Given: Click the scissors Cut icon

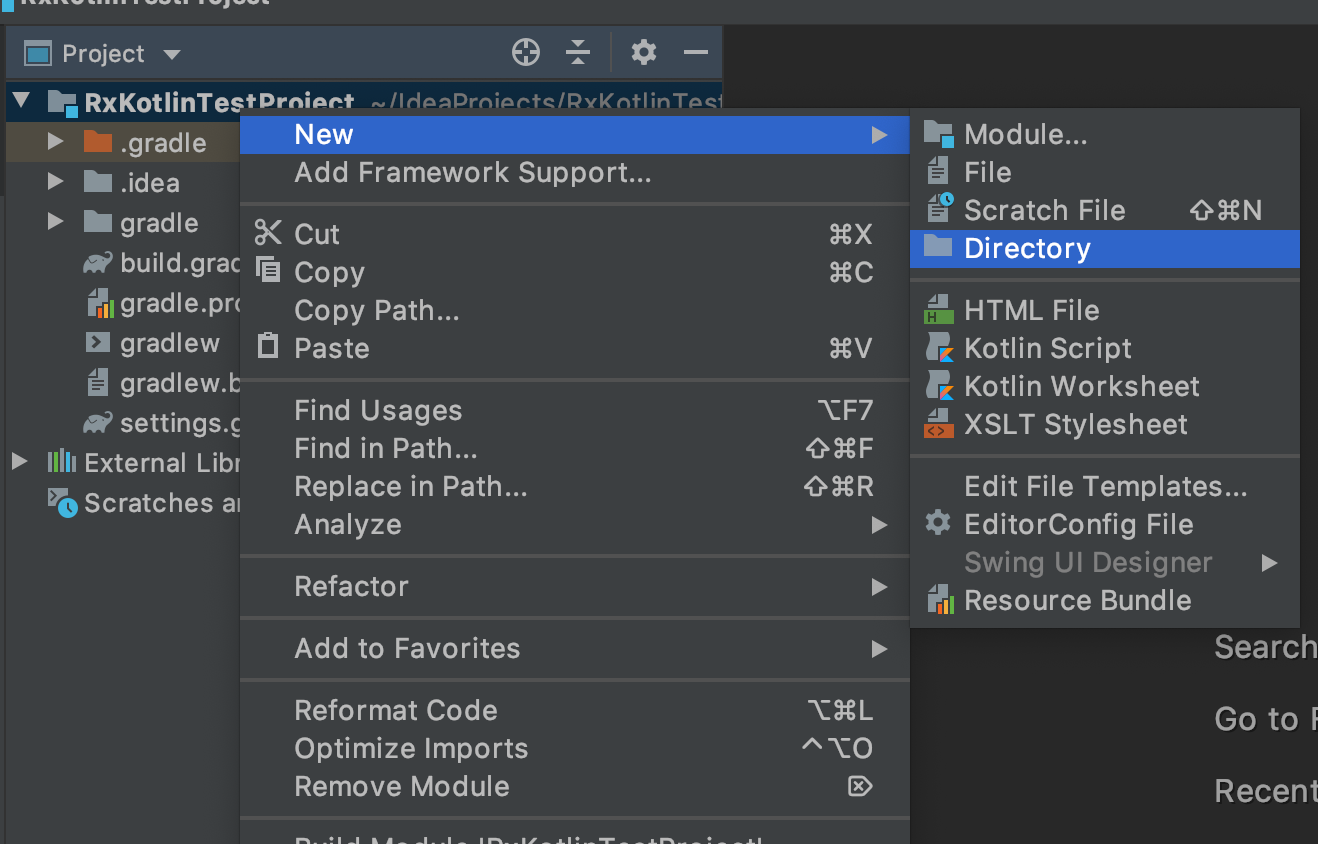Looking at the screenshot, I should [268, 233].
